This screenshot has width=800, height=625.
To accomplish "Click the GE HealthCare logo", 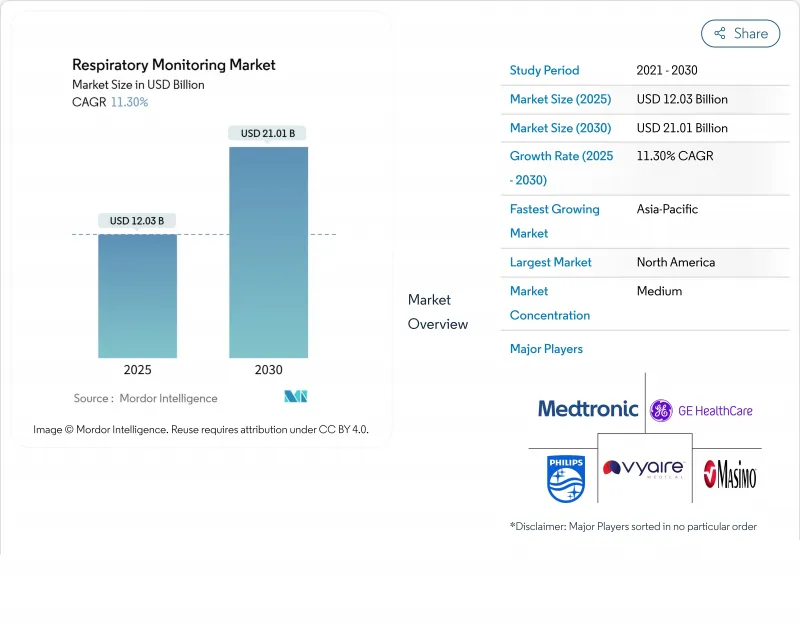I will (x=701, y=410).
